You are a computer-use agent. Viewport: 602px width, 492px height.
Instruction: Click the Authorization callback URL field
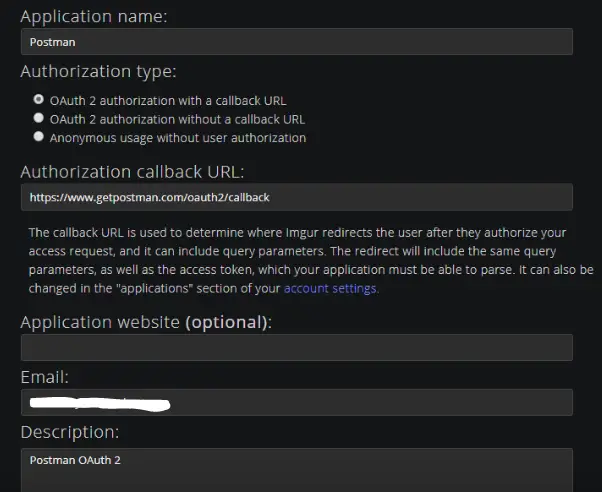coord(297,197)
